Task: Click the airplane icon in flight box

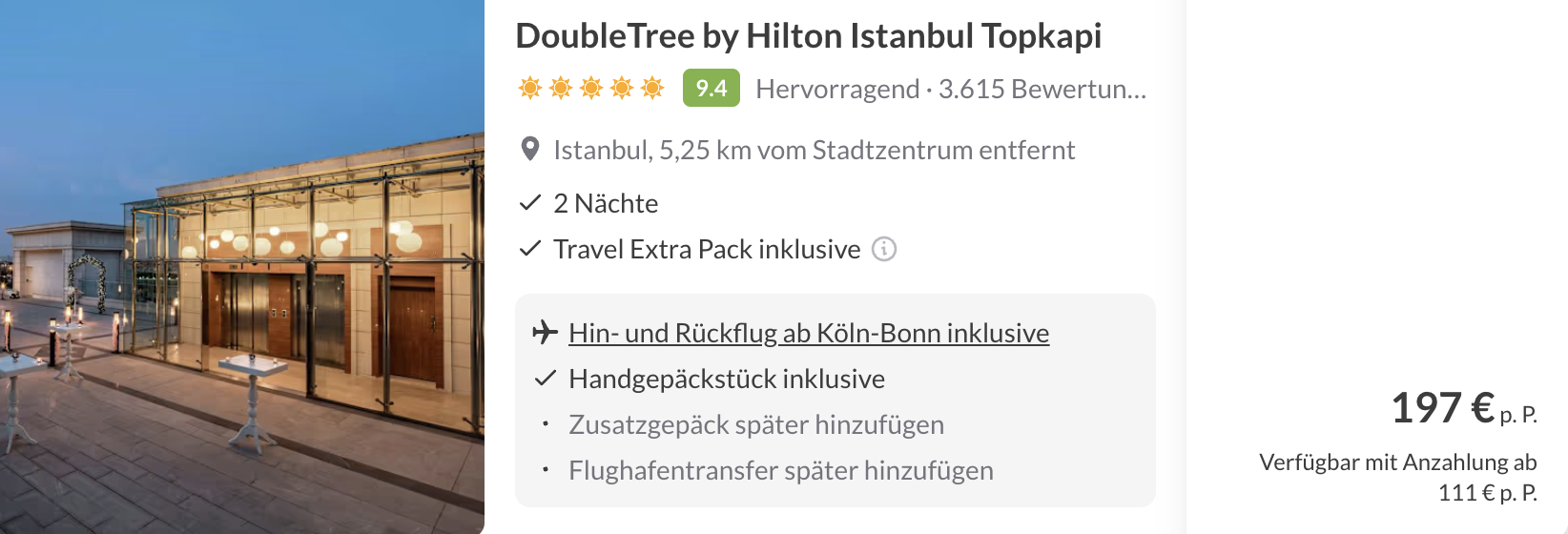Action: click(x=545, y=333)
